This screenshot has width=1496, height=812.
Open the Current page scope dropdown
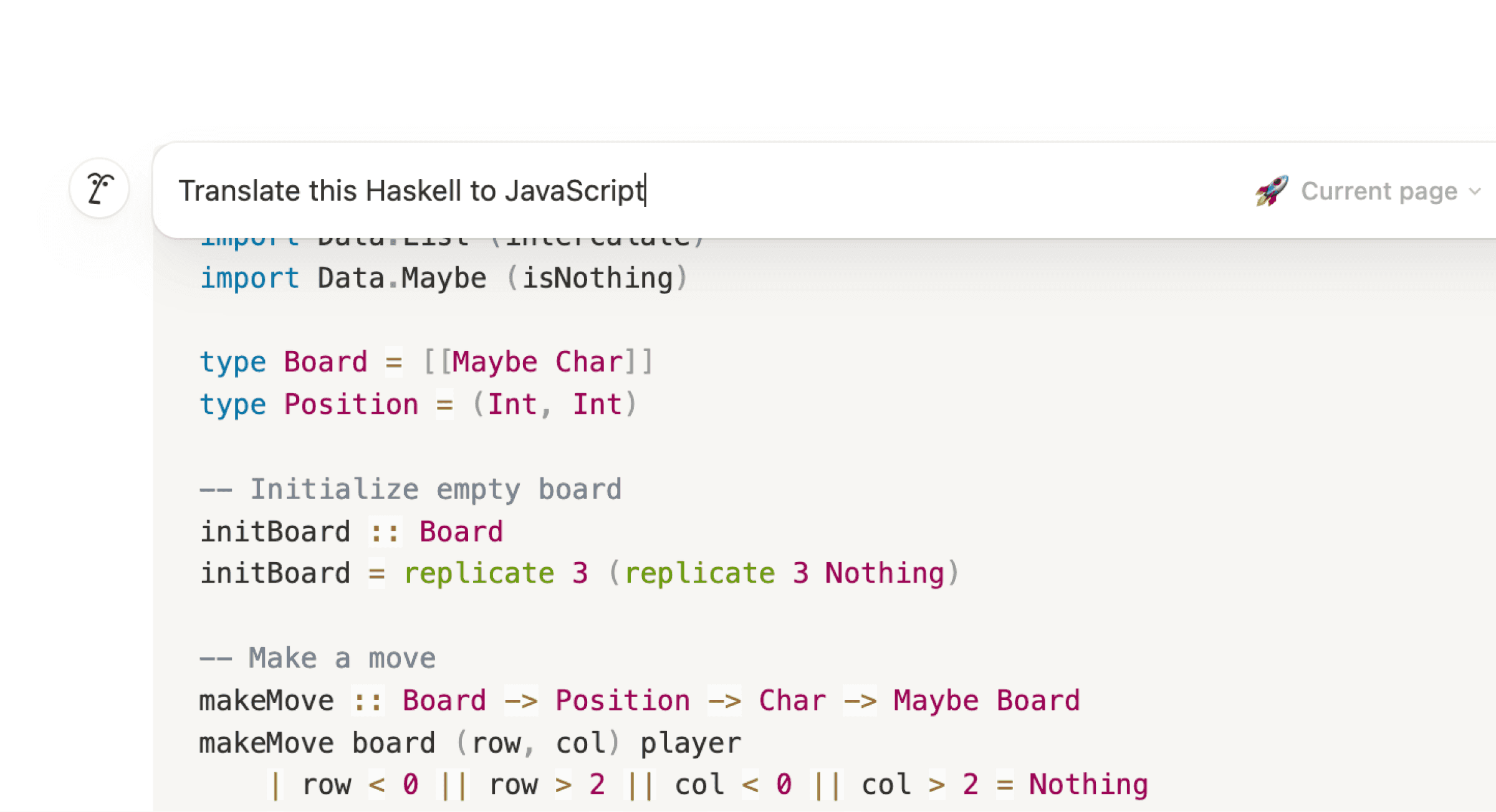(1378, 191)
